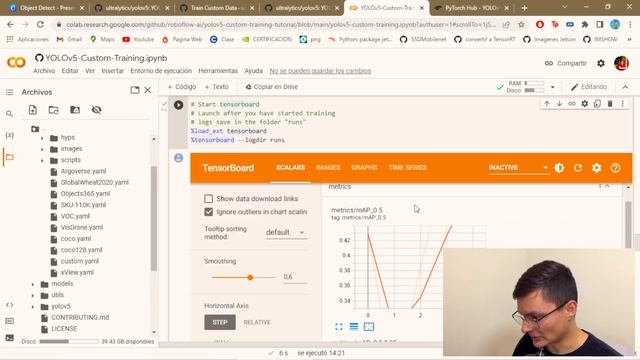Screen dimensions: 640x360
Task: Select STEP horizontal axis
Action: [220, 322]
